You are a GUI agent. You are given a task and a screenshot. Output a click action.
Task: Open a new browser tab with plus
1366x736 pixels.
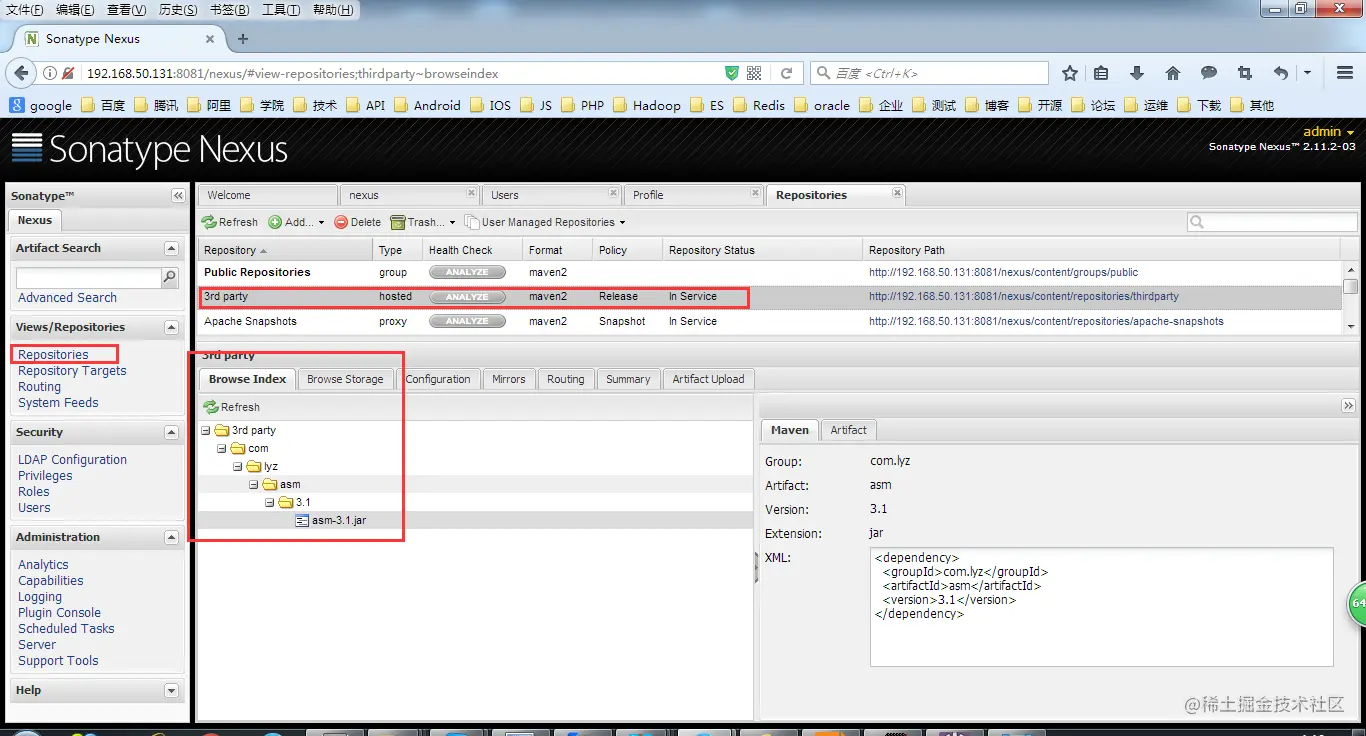[242, 39]
